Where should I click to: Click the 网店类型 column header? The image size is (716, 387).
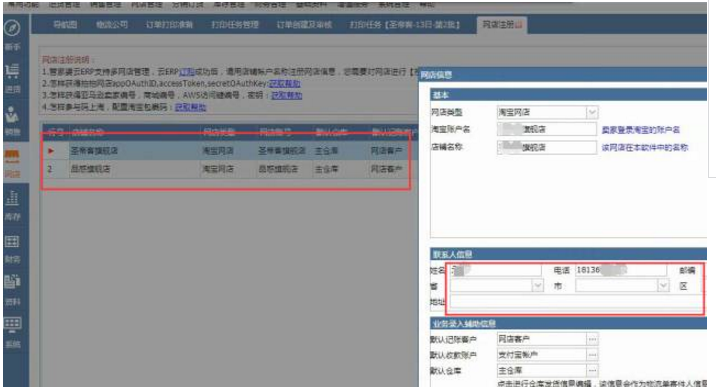pos(219,132)
